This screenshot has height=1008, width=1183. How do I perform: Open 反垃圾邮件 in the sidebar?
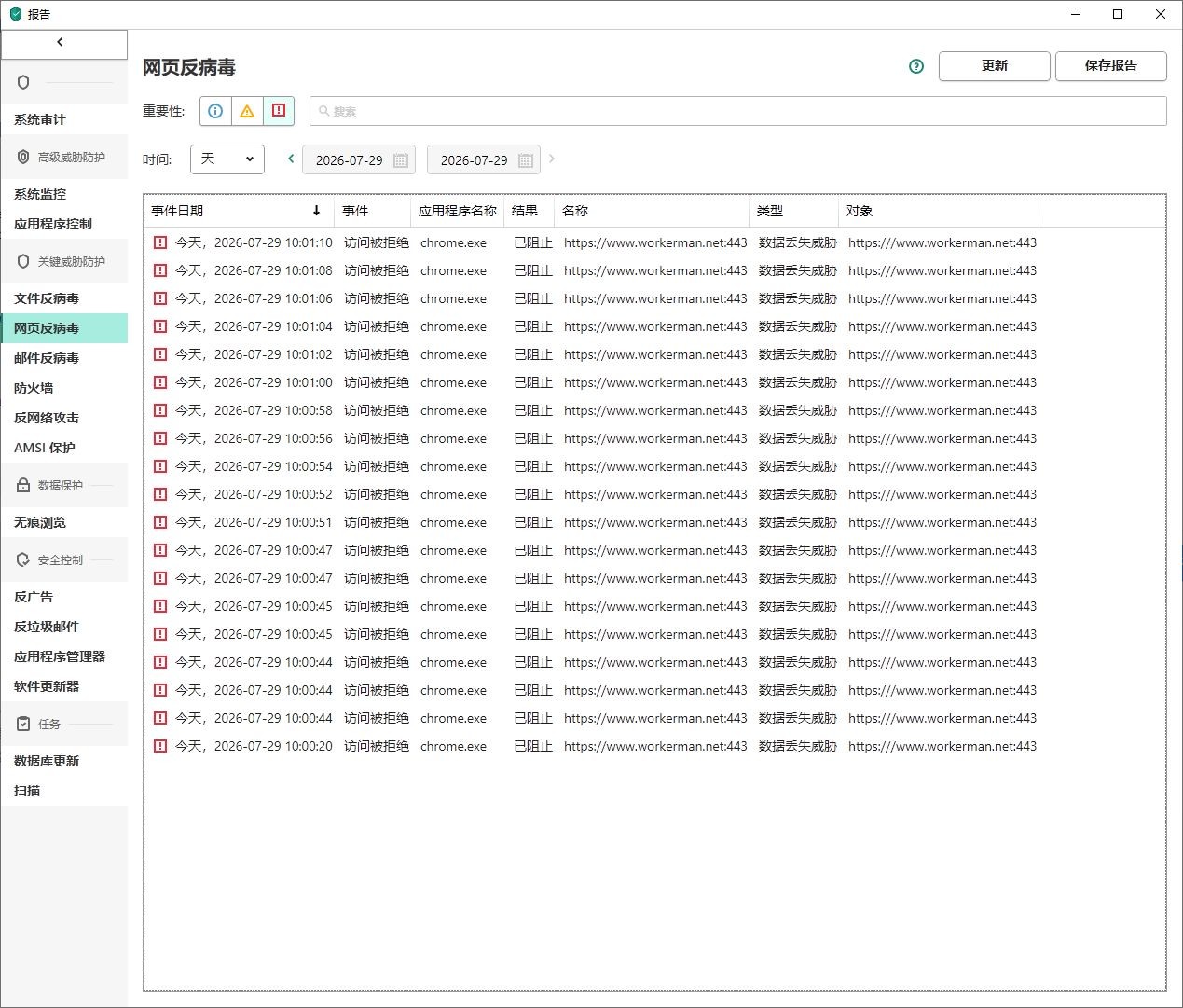pyautogui.click(x=64, y=627)
